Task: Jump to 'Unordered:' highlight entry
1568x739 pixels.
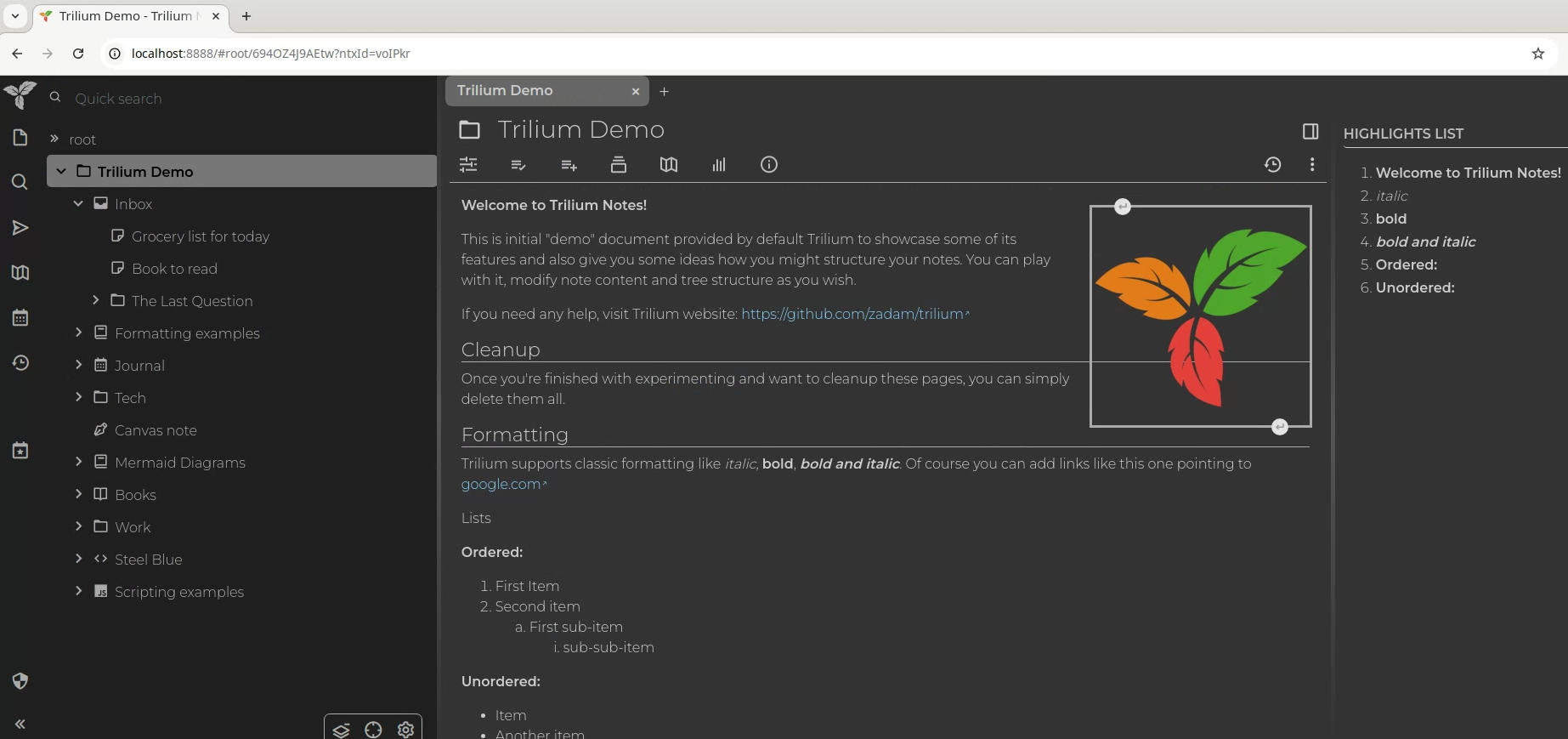Action: 1415,287
